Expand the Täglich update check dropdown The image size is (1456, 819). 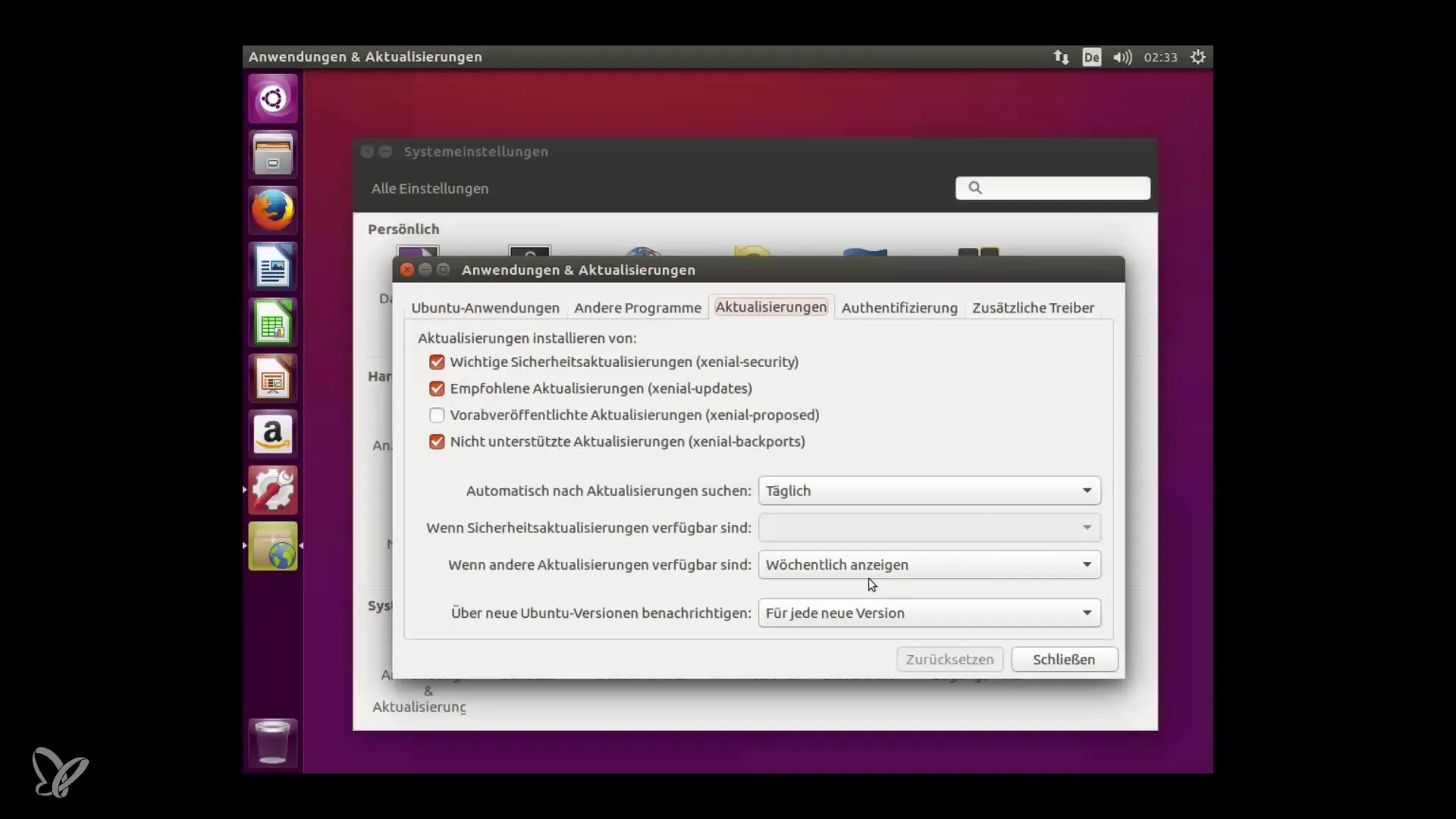click(x=929, y=491)
